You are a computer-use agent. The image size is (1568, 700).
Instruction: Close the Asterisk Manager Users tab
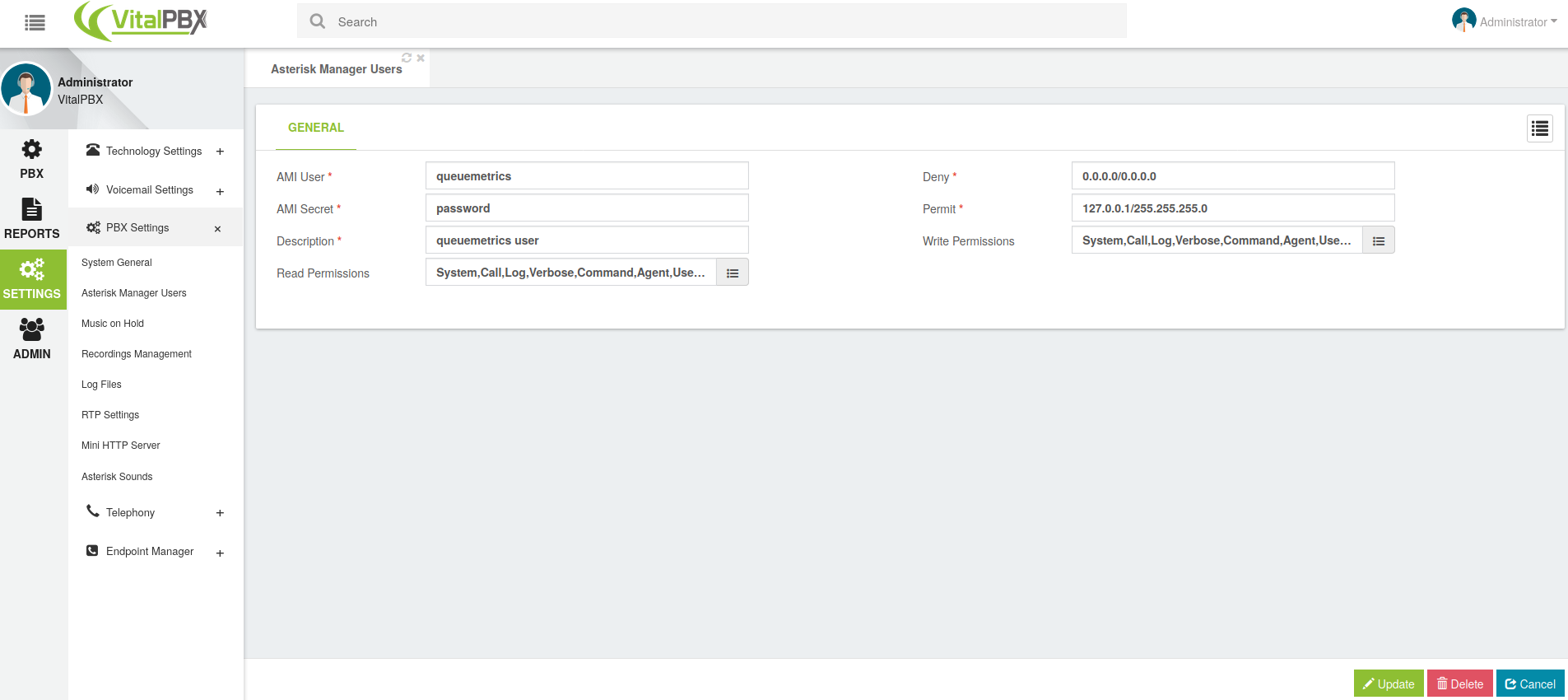pos(421,58)
